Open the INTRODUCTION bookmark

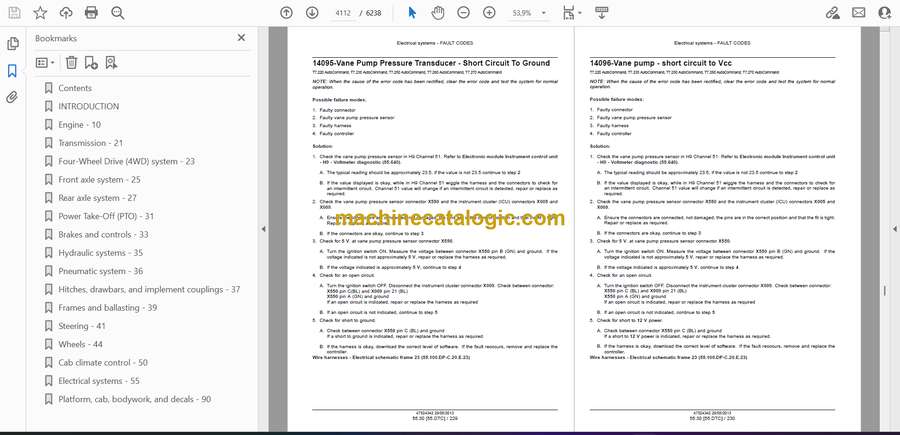(89, 106)
